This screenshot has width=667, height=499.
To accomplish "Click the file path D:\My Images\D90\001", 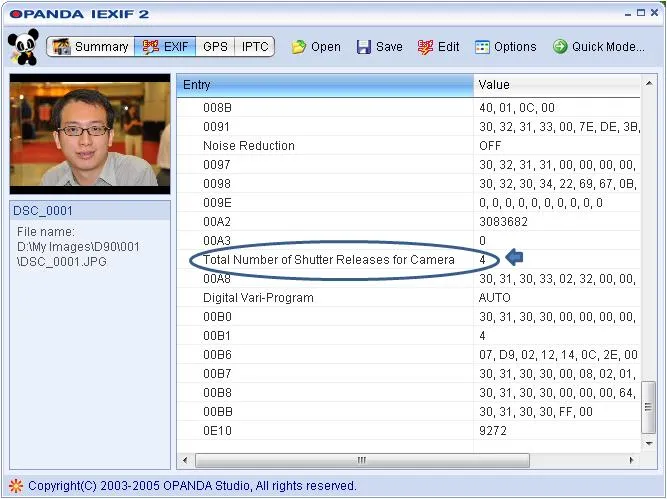I will (78, 247).
